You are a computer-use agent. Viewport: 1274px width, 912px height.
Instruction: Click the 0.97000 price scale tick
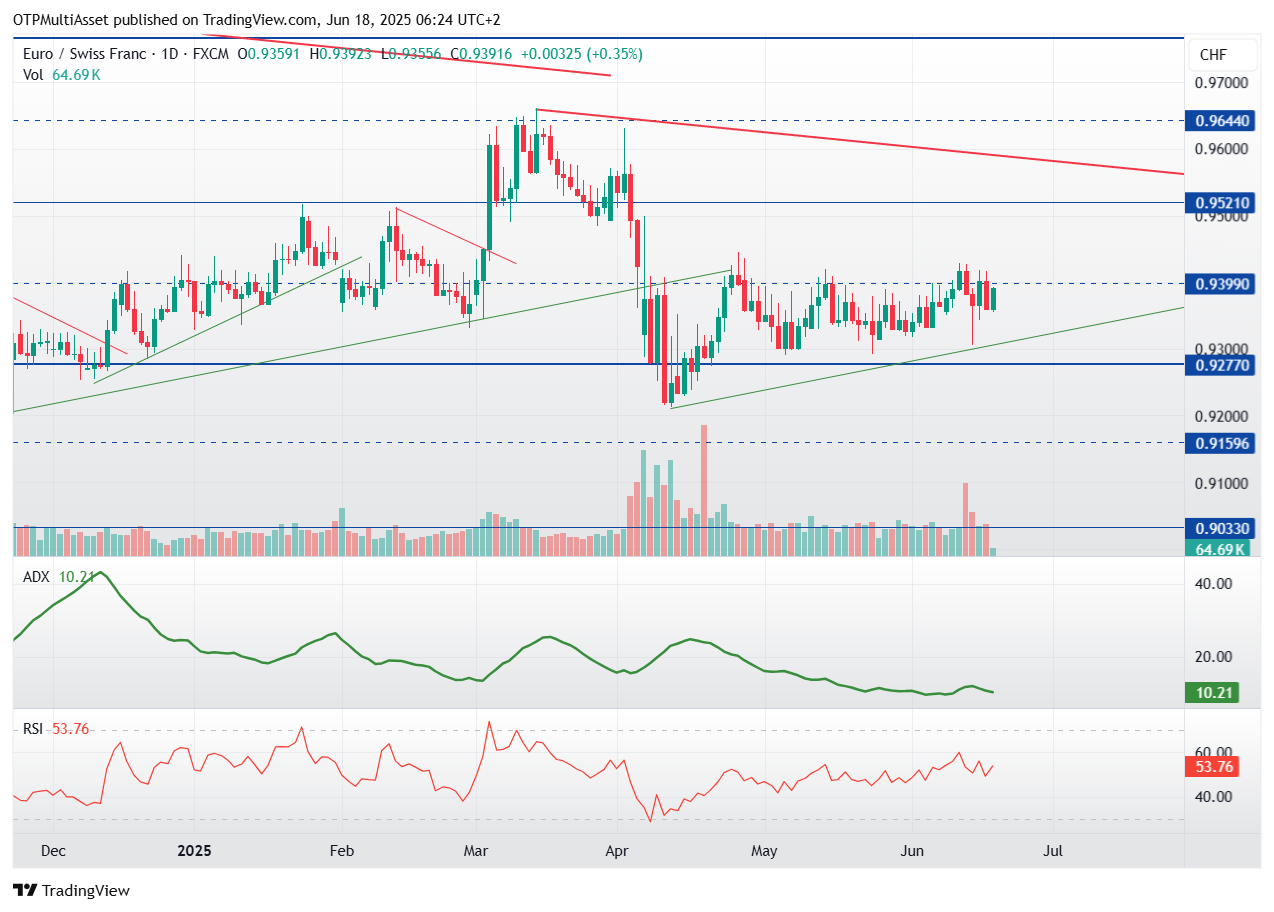pyautogui.click(x=1221, y=83)
